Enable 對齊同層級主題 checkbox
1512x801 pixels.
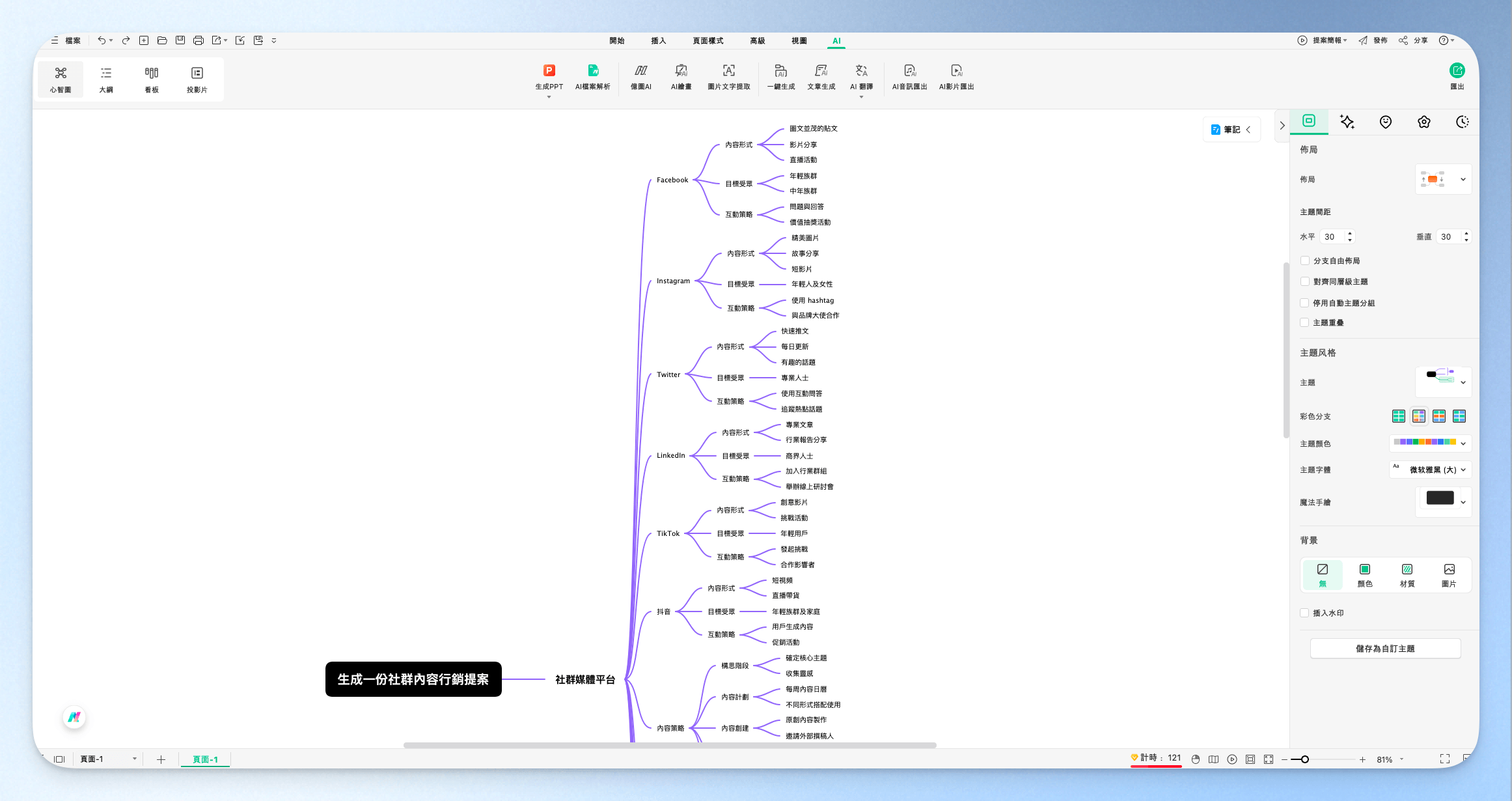[1305, 281]
